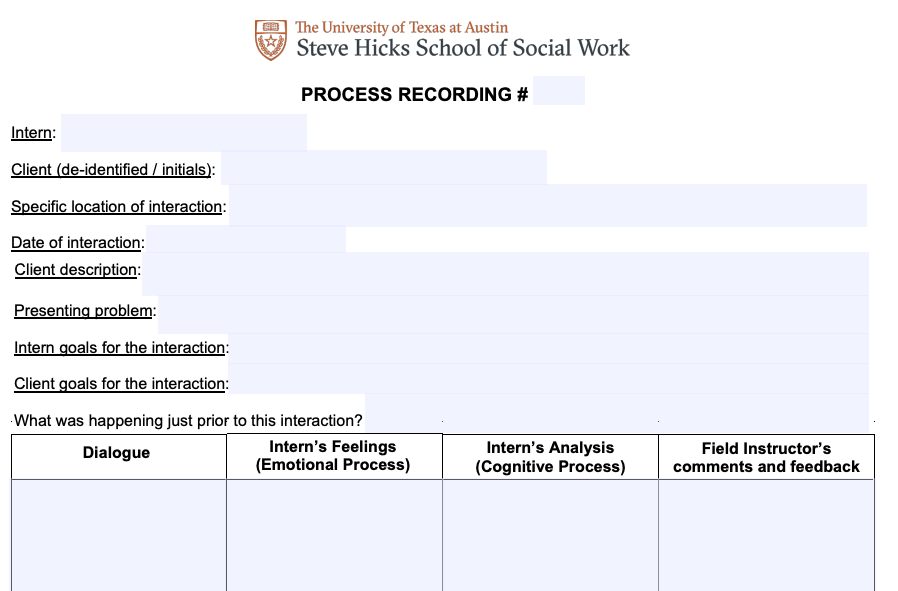Image resolution: width=898 pixels, height=591 pixels.
Task: Focus the Specific location of interaction field
Action: click(548, 206)
